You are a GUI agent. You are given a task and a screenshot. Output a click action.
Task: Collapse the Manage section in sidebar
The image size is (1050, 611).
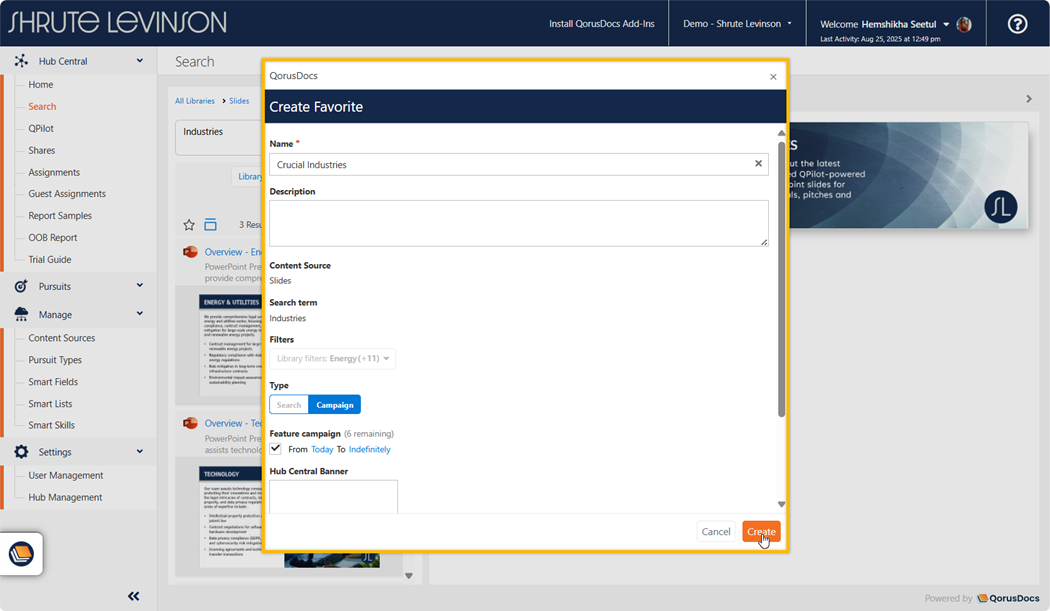click(139, 314)
